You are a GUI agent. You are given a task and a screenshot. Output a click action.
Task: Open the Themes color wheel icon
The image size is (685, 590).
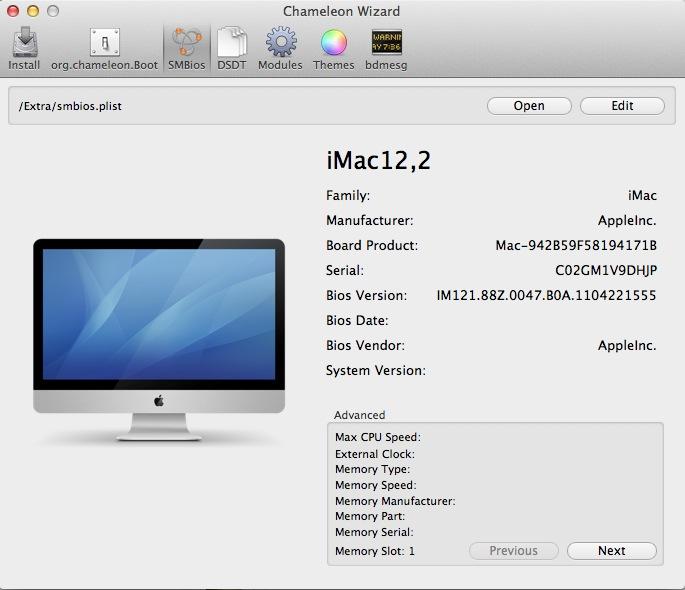click(x=333, y=48)
